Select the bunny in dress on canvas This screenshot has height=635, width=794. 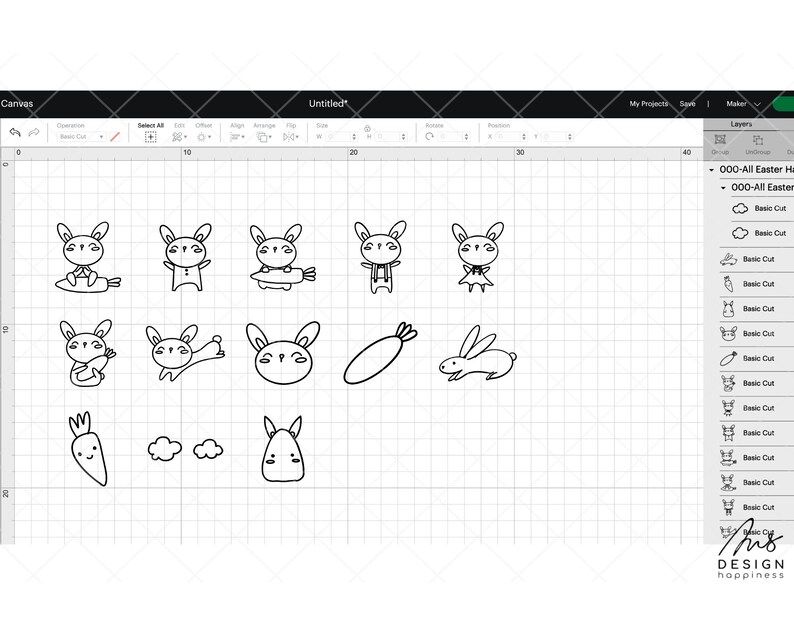pyautogui.click(x=477, y=257)
